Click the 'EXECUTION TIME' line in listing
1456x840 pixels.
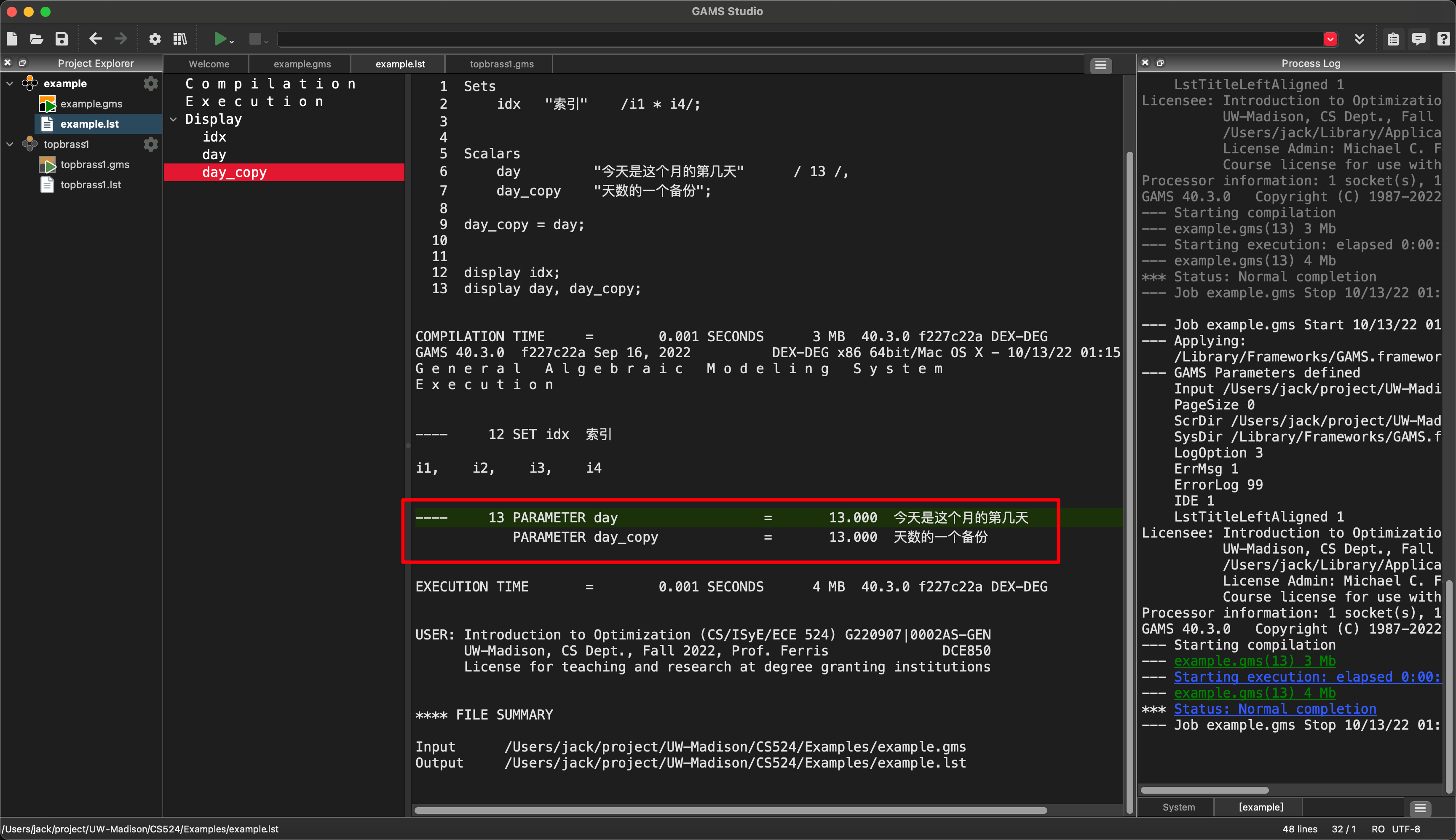(x=731, y=587)
